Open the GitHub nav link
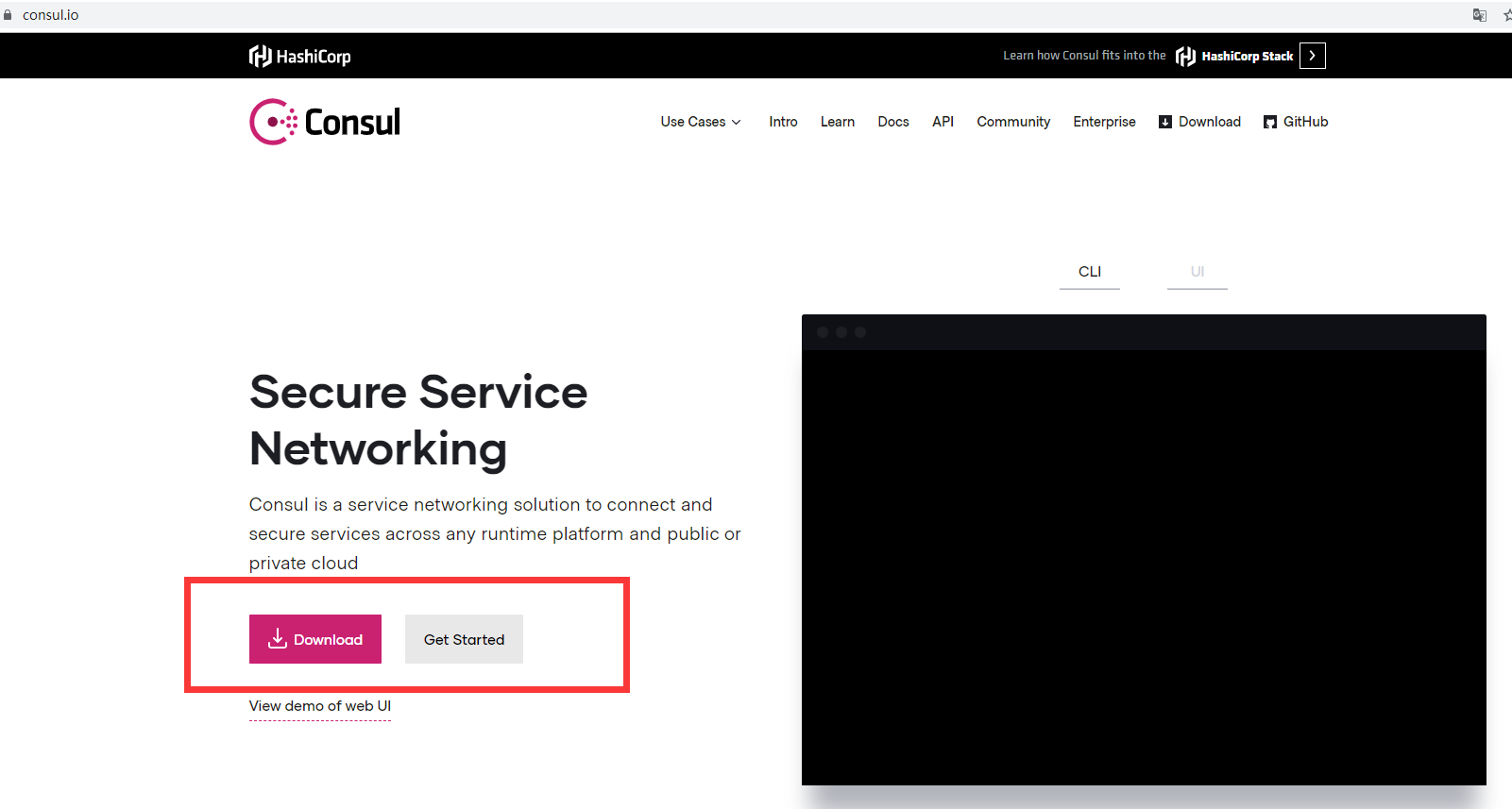The width and height of the screenshot is (1512, 809). 1296,122
